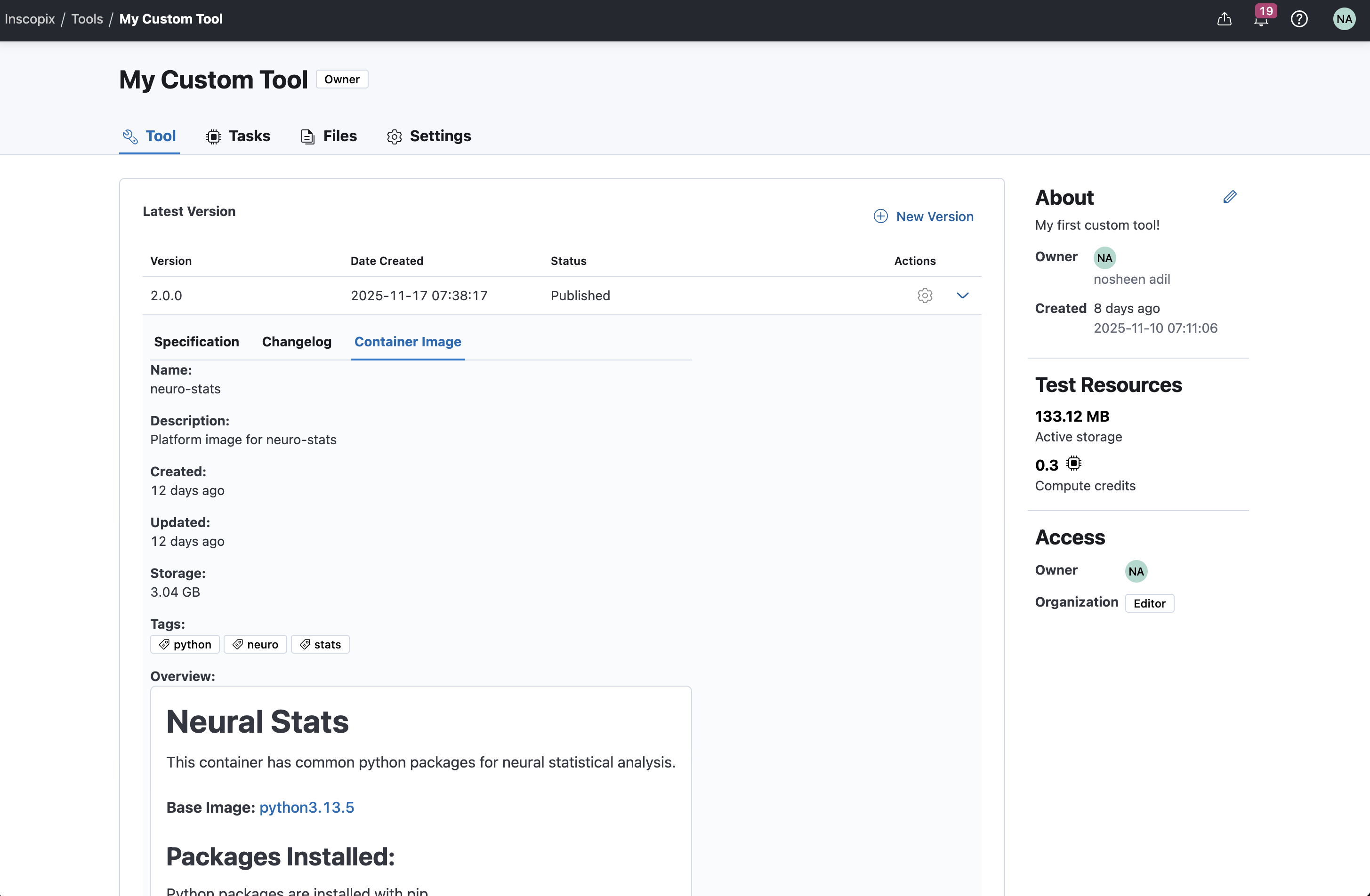Click New Version button
This screenshot has width=1370, height=896.
click(x=923, y=216)
